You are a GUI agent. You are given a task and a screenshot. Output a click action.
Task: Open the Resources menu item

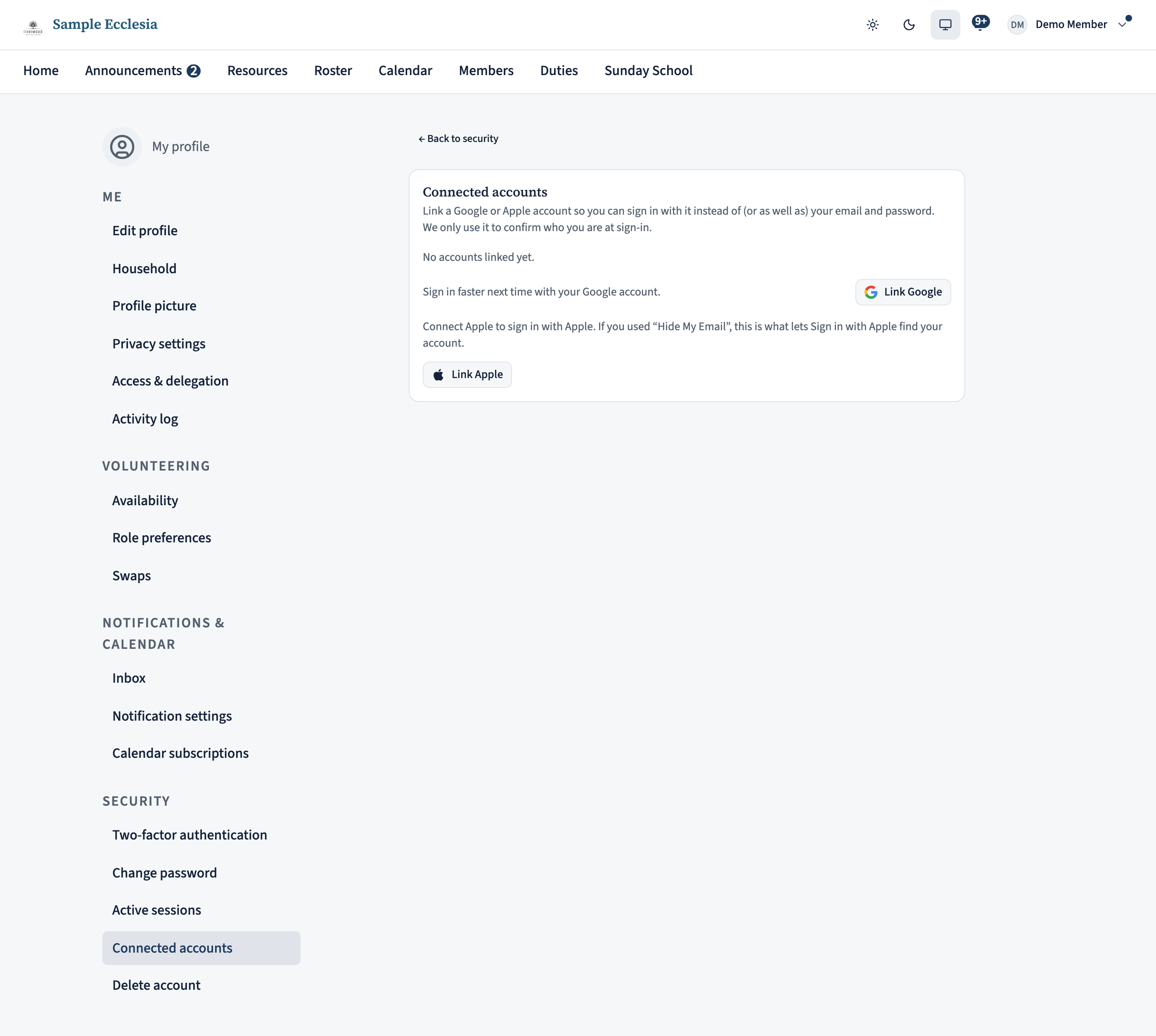257,71
